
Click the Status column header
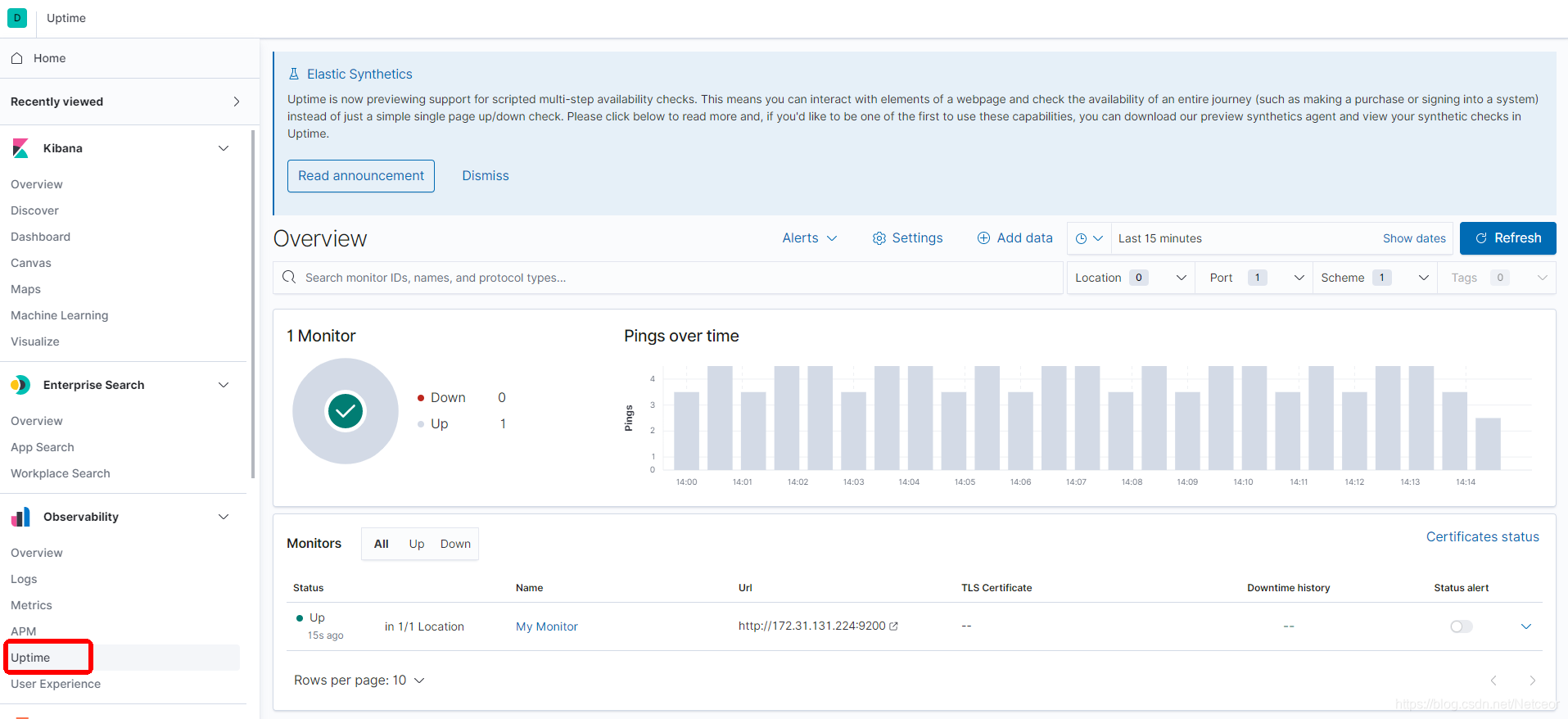click(x=309, y=588)
